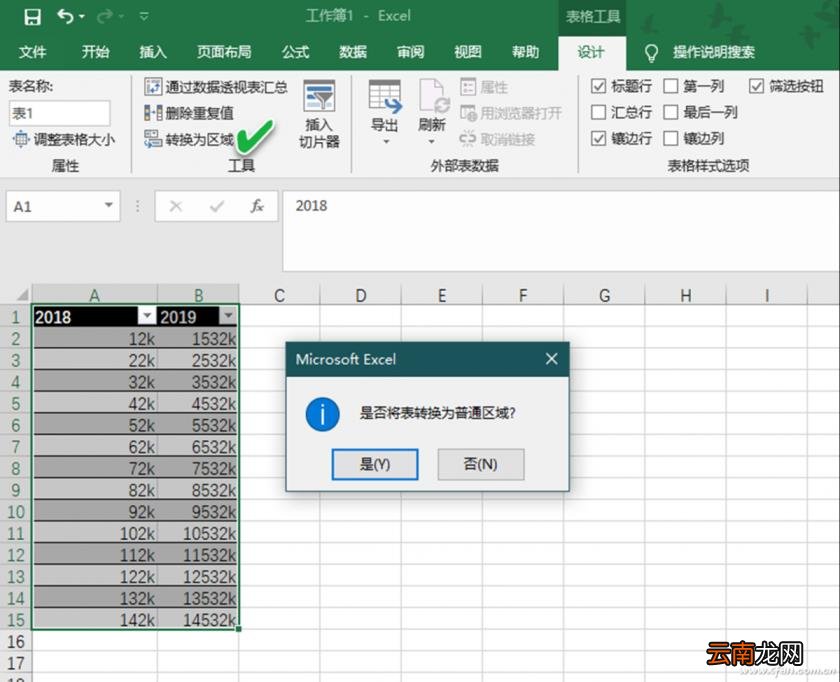The height and width of the screenshot is (682, 840).
Task: Click the blue information icon in dialog
Action: pos(322,414)
